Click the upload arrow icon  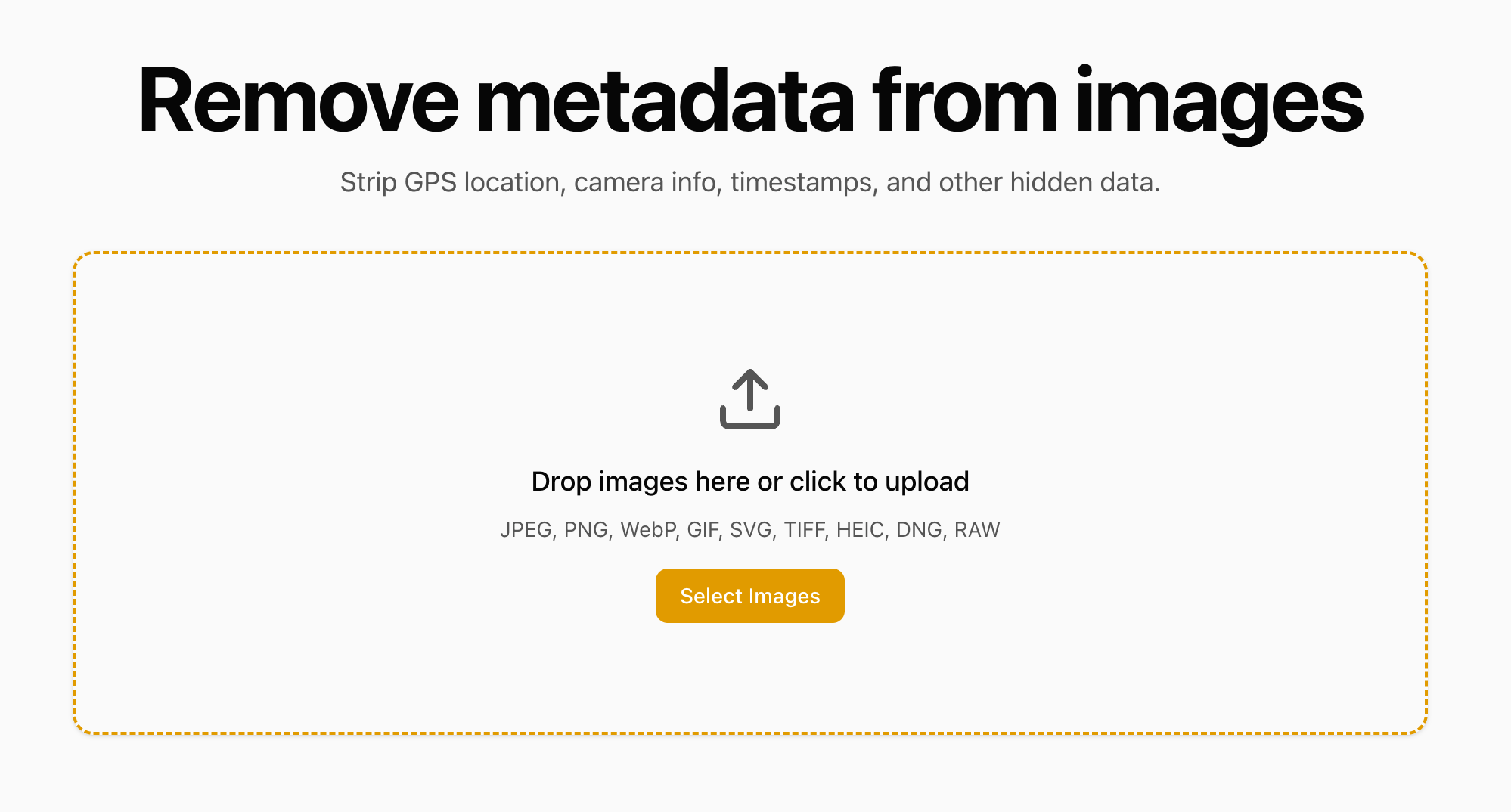(x=749, y=399)
